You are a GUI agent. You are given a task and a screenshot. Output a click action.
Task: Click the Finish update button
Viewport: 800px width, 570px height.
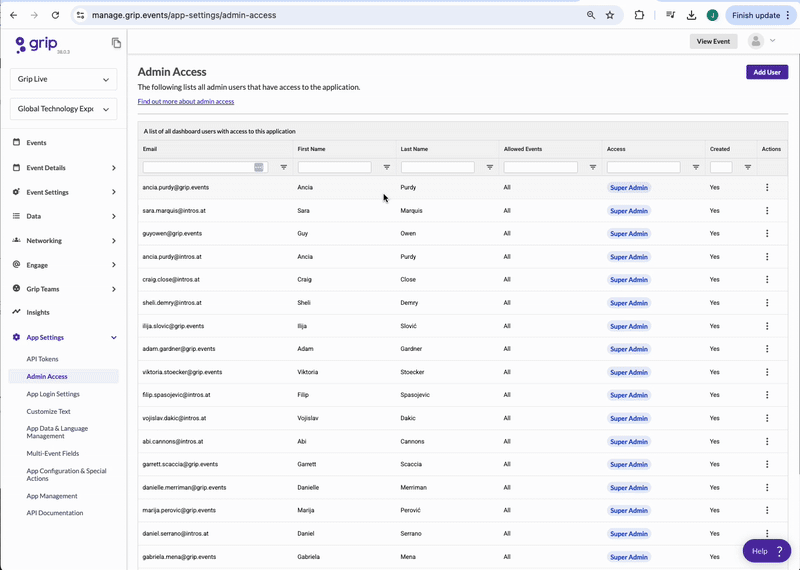(x=761, y=15)
